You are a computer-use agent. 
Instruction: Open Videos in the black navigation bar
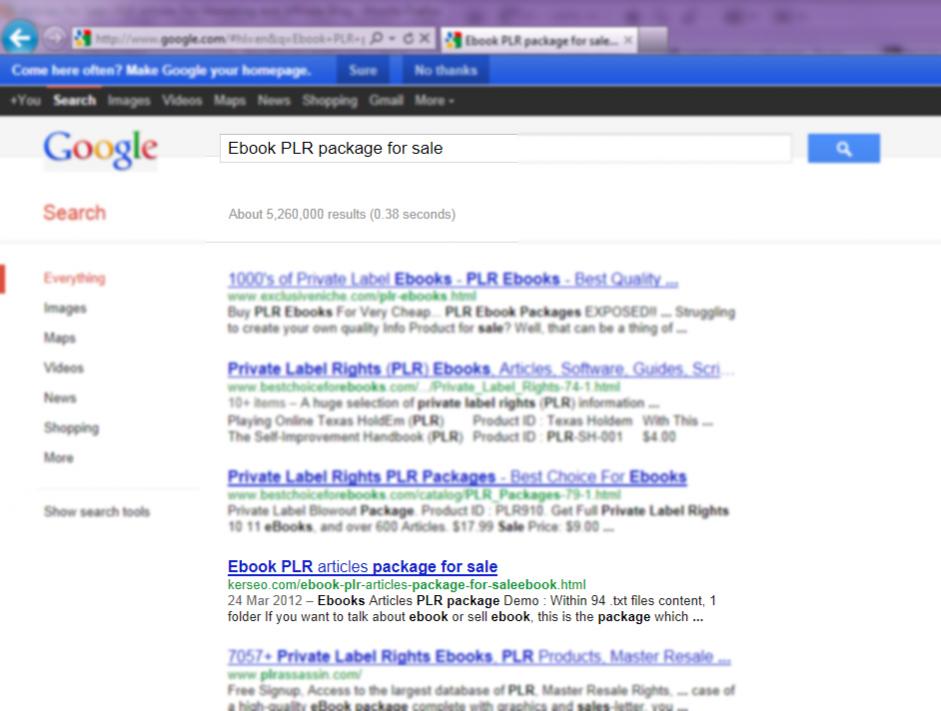coord(182,100)
